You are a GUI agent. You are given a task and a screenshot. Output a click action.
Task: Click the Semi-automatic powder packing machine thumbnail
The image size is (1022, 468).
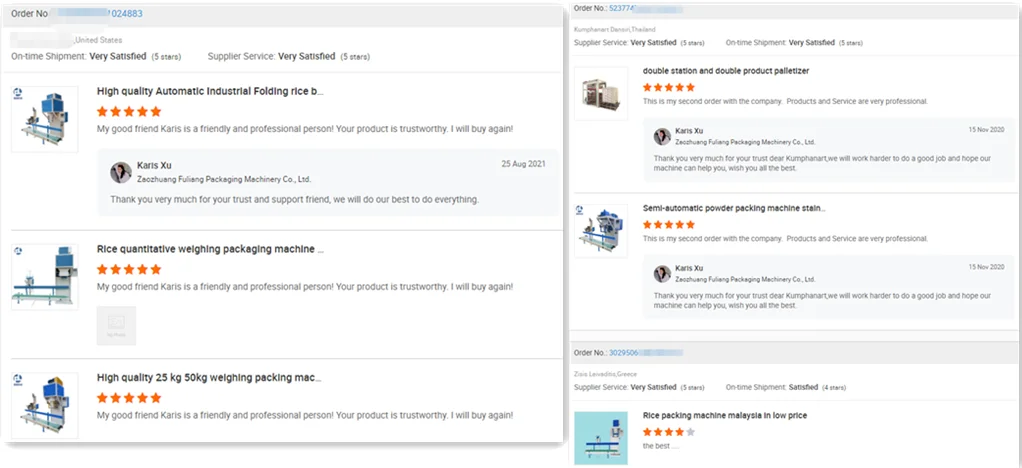click(x=601, y=231)
